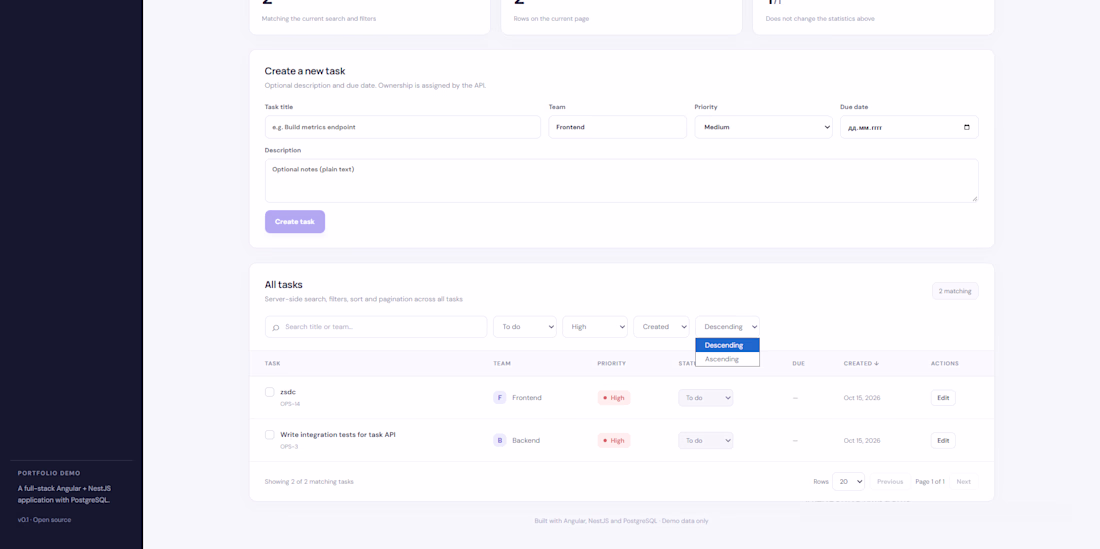
Task: Open the Priority Medium dropdown
Action: (x=763, y=127)
